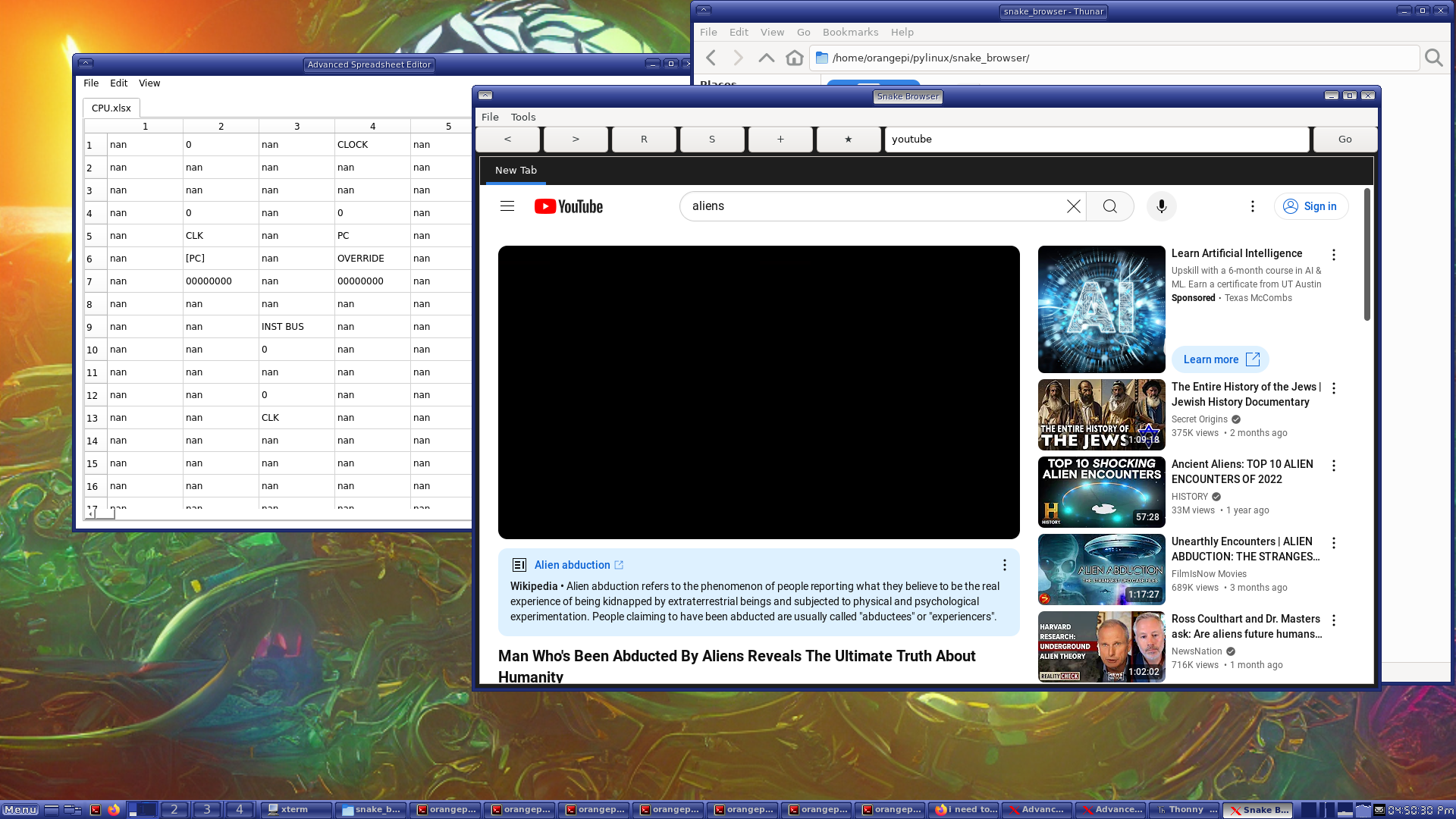Open File menu in Snake Browser
Screen dimensions: 1456x819
490,117
